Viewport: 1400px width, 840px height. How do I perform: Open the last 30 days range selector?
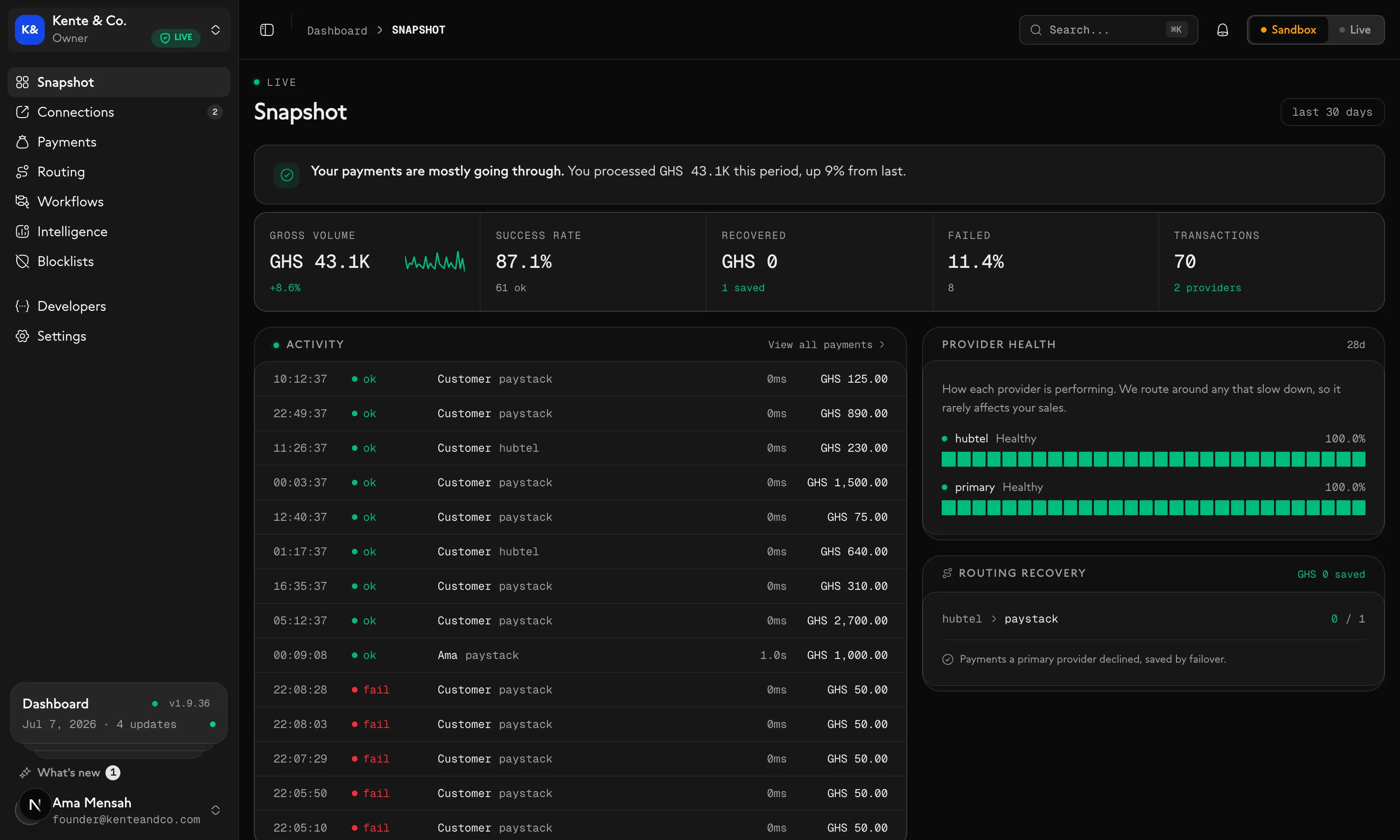pyautogui.click(x=1332, y=112)
